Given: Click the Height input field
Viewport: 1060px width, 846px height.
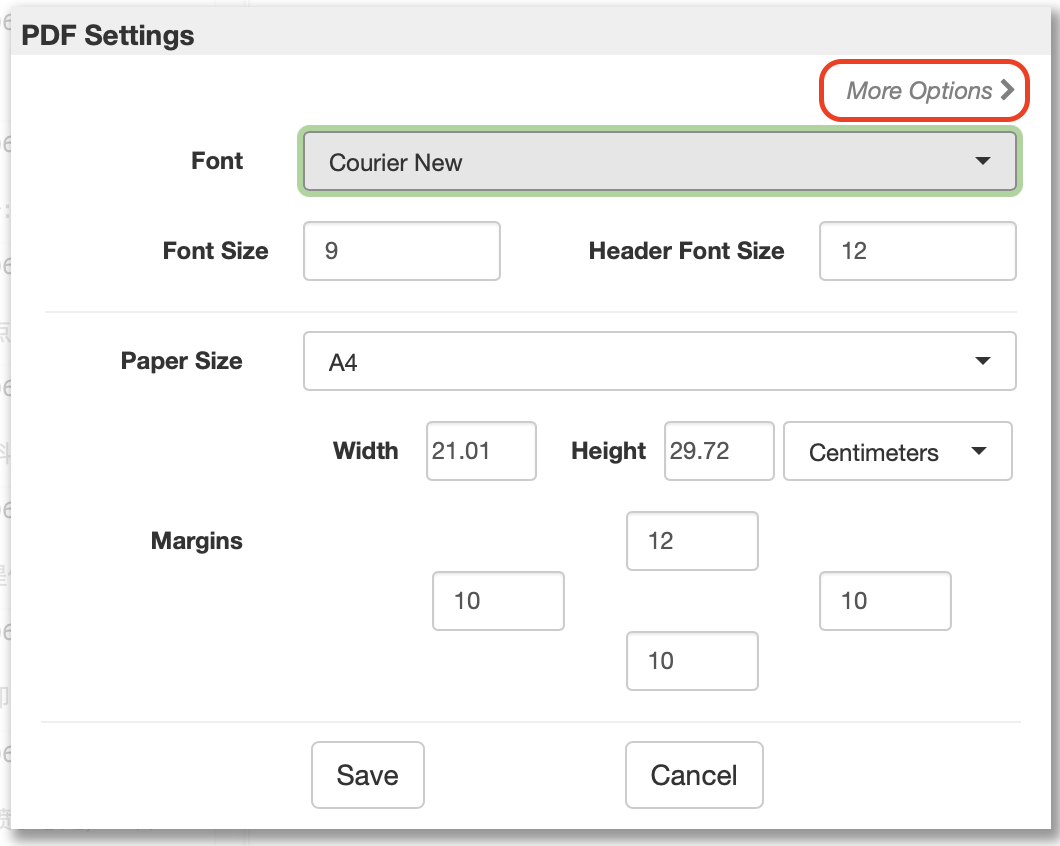Looking at the screenshot, I should (x=719, y=451).
